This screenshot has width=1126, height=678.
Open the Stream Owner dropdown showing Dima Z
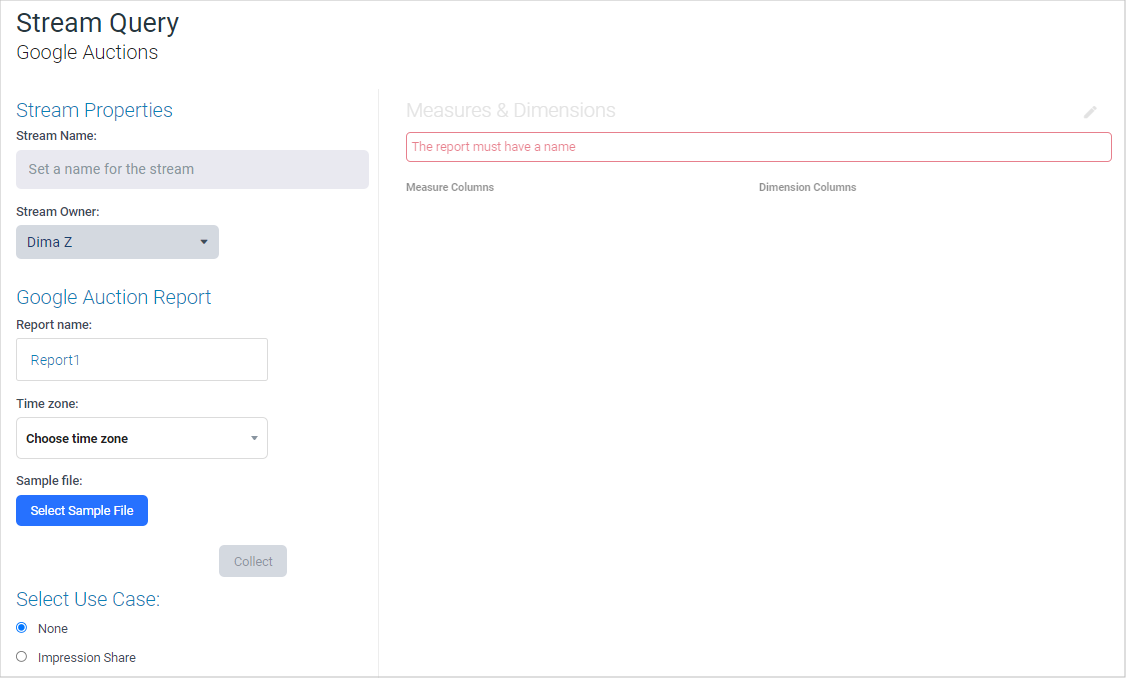[x=118, y=242]
